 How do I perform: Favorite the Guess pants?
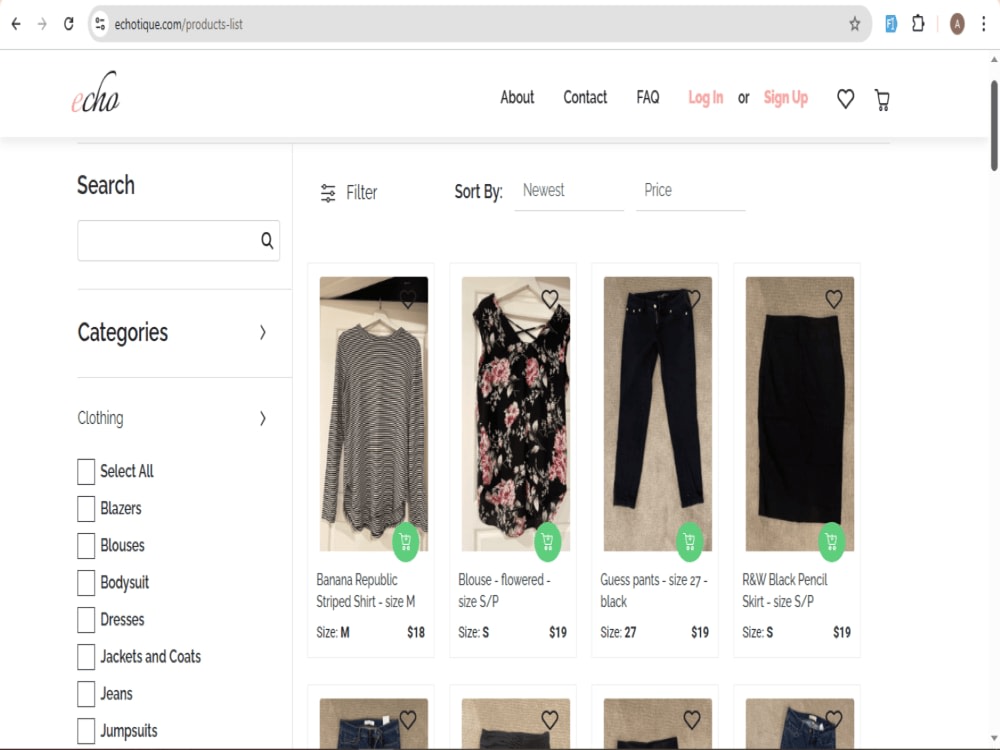pyautogui.click(x=692, y=298)
